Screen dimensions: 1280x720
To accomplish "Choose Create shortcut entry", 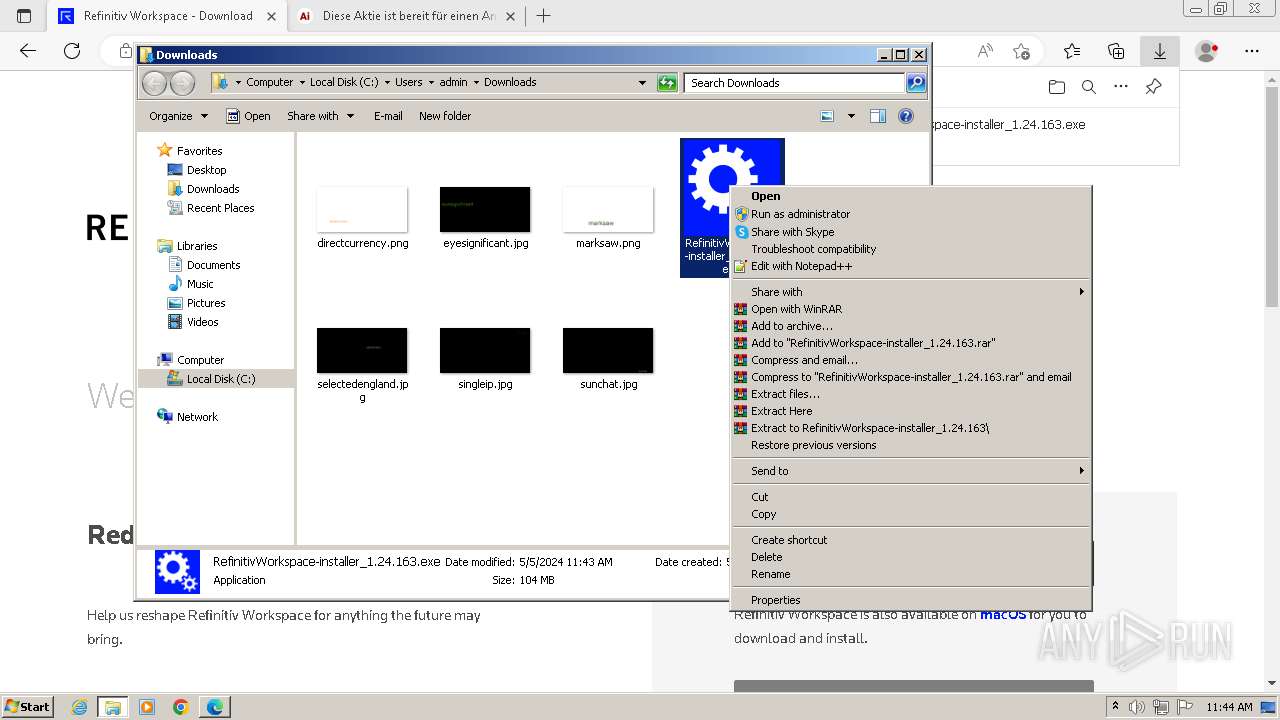I will (911, 540).
